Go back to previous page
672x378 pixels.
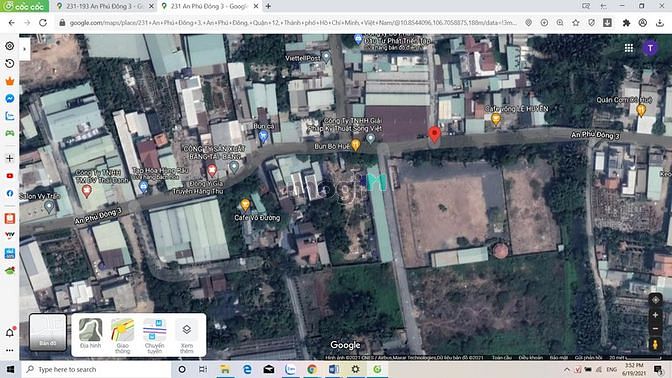(12, 23)
